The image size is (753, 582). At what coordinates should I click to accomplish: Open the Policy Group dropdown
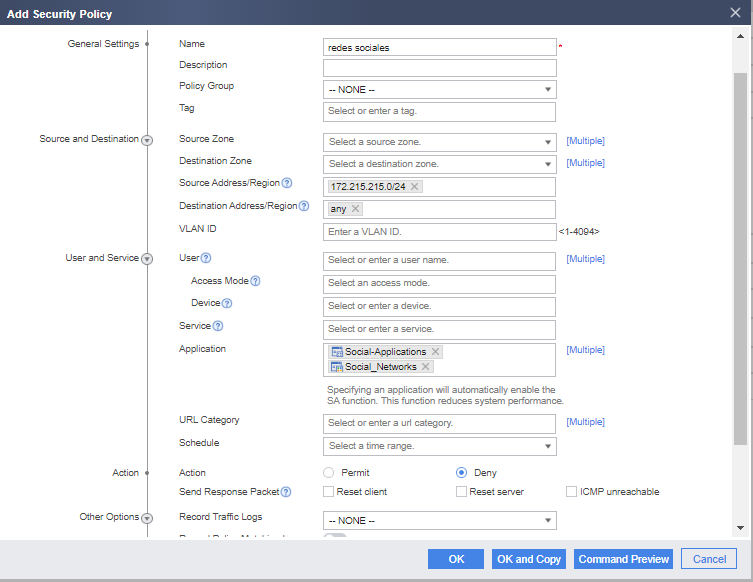point(439,90)
